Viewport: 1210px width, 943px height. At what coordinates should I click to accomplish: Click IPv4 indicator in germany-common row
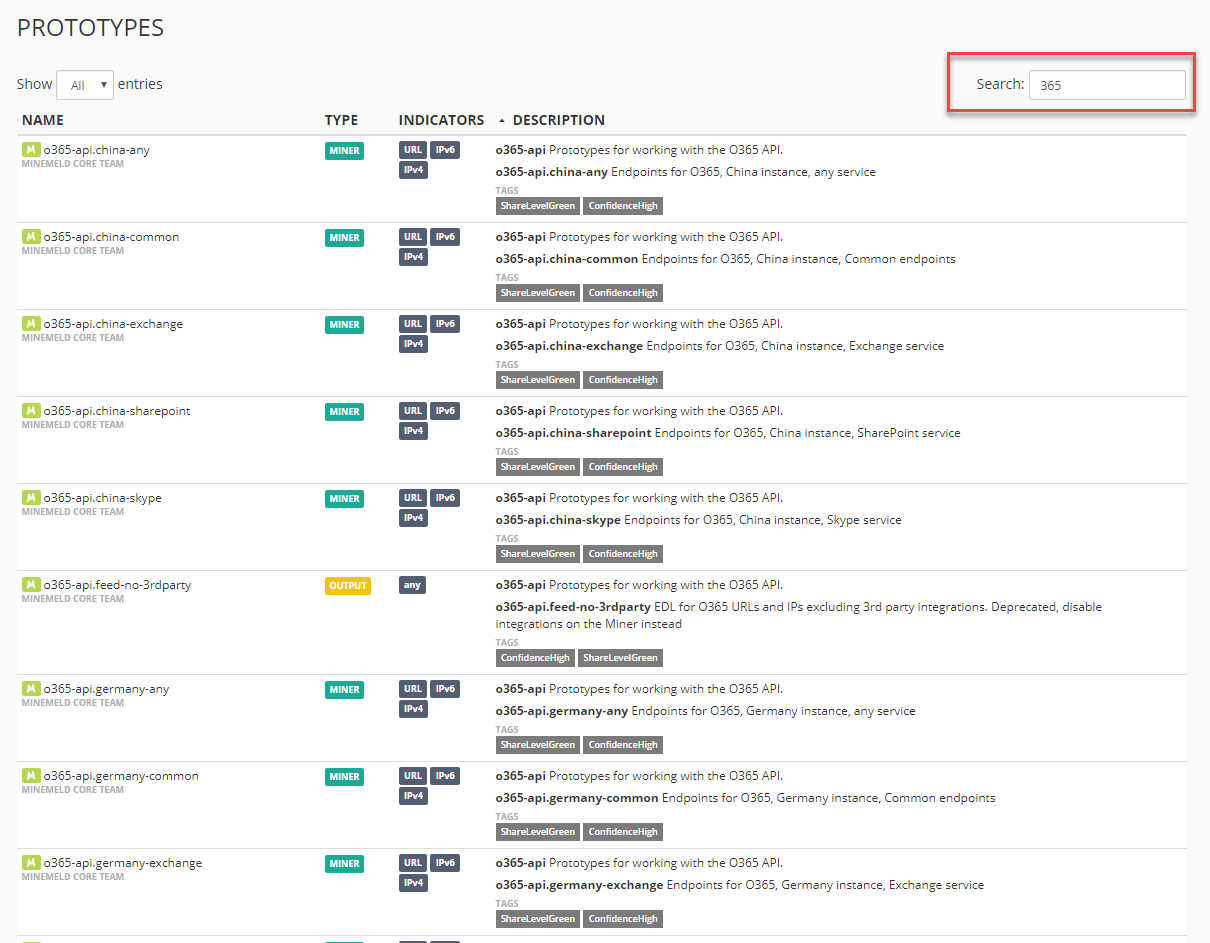click(x=413, y=796)
